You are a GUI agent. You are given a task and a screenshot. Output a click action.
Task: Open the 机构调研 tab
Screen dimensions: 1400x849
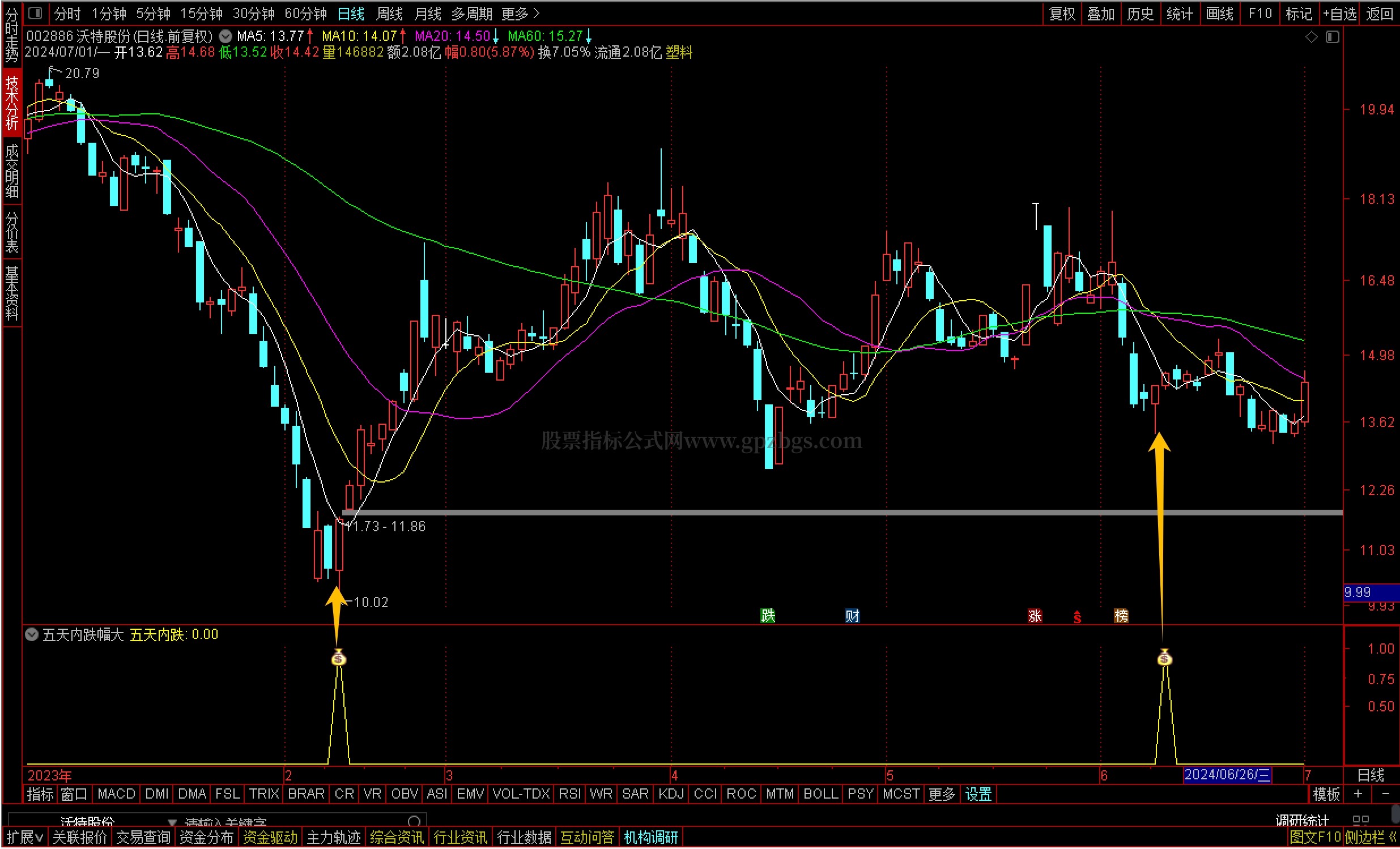click(651, 838)
